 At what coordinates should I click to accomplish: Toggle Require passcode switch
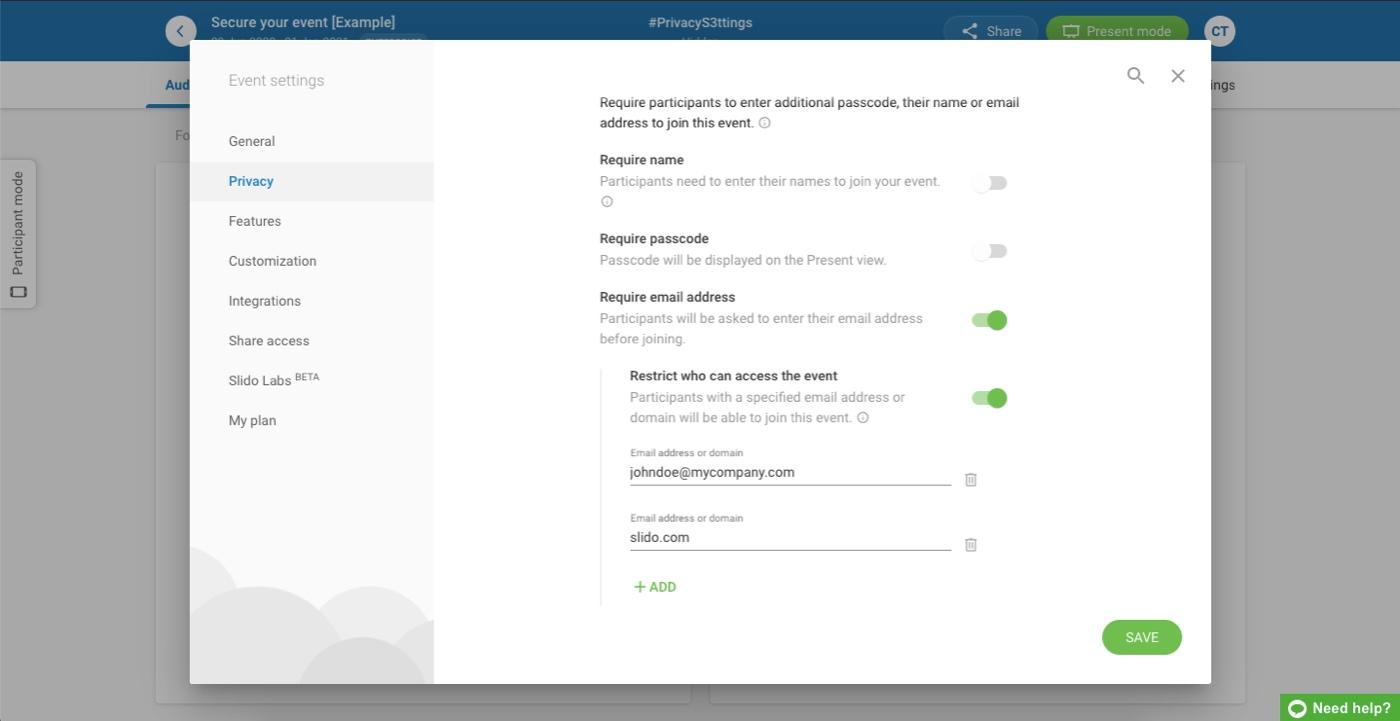[x=989, y=251]
